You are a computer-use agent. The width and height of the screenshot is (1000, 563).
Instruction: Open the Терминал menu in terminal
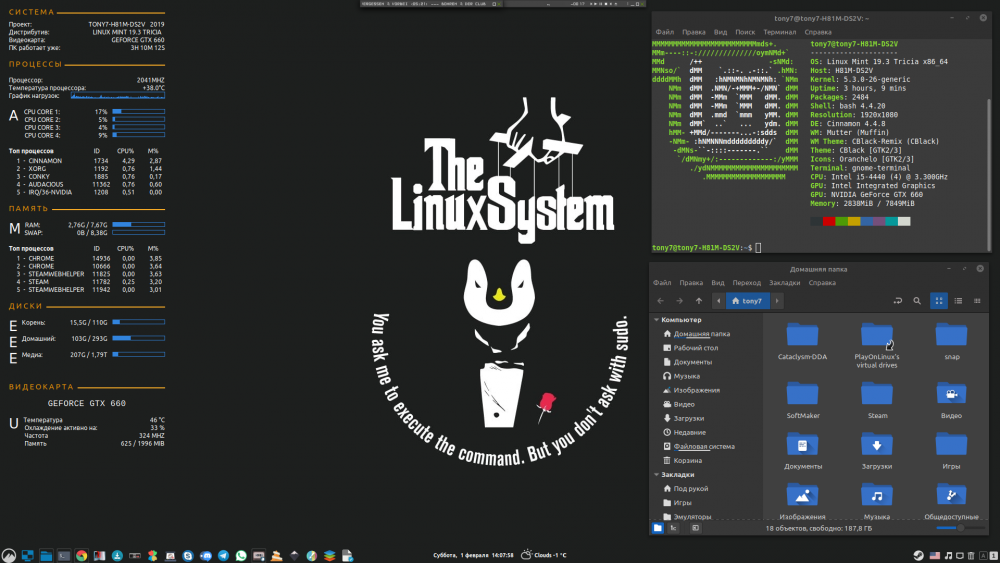click(780, 32)
